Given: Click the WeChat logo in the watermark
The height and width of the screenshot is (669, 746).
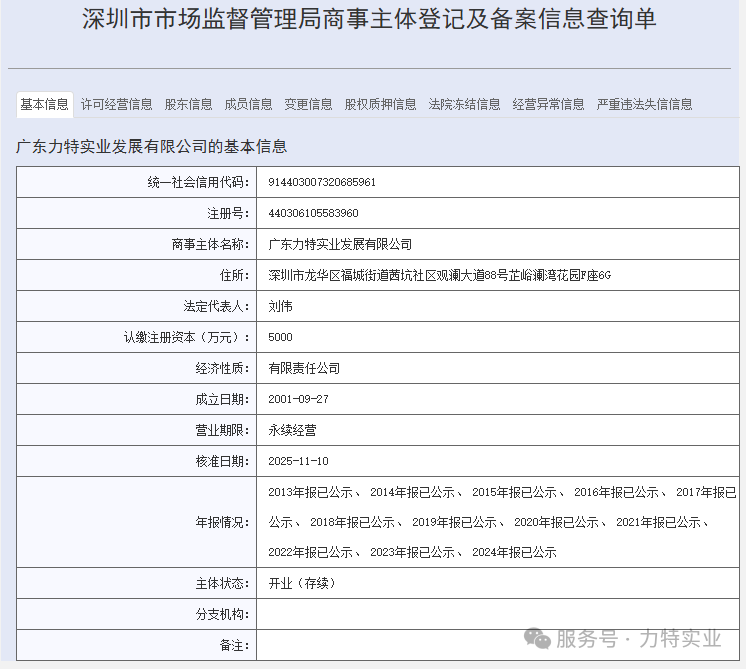Looking at the screenshot, I should (537, 639).
